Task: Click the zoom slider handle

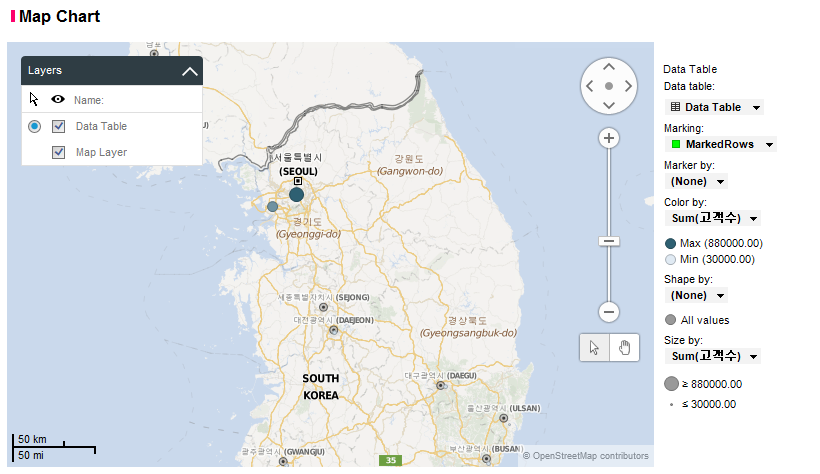Action: 609,241
